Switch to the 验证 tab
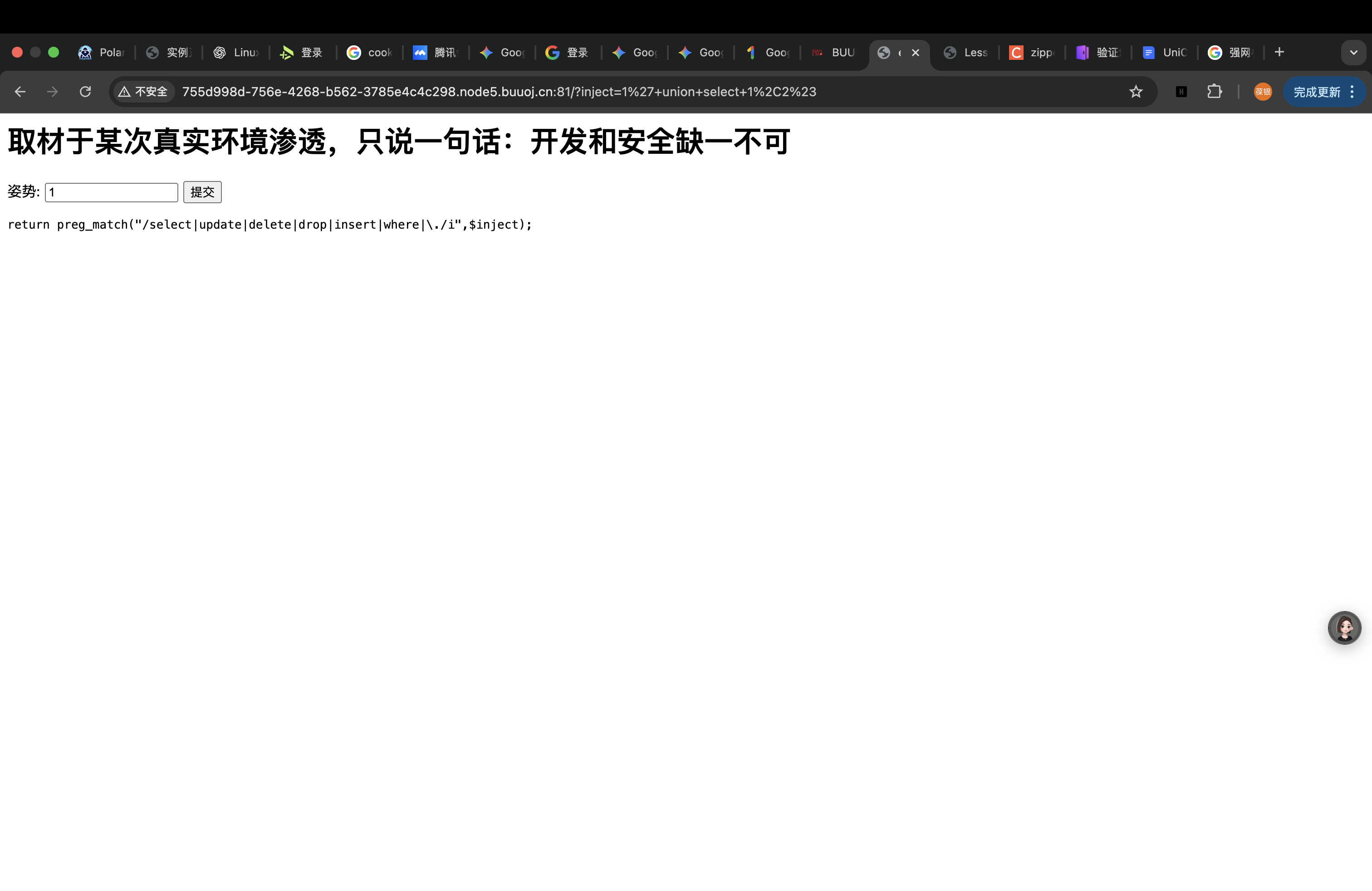 coord(1098,53)
